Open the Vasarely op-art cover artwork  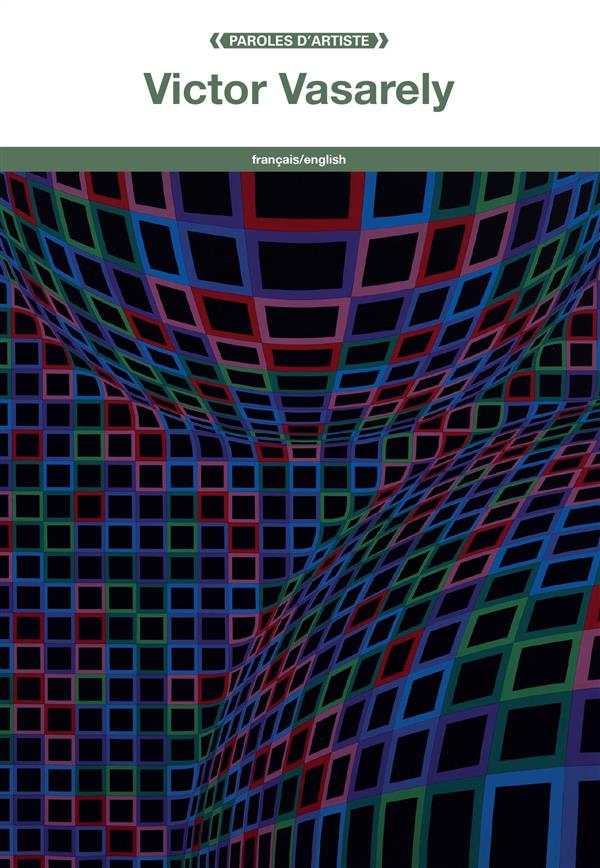[300, 520]
